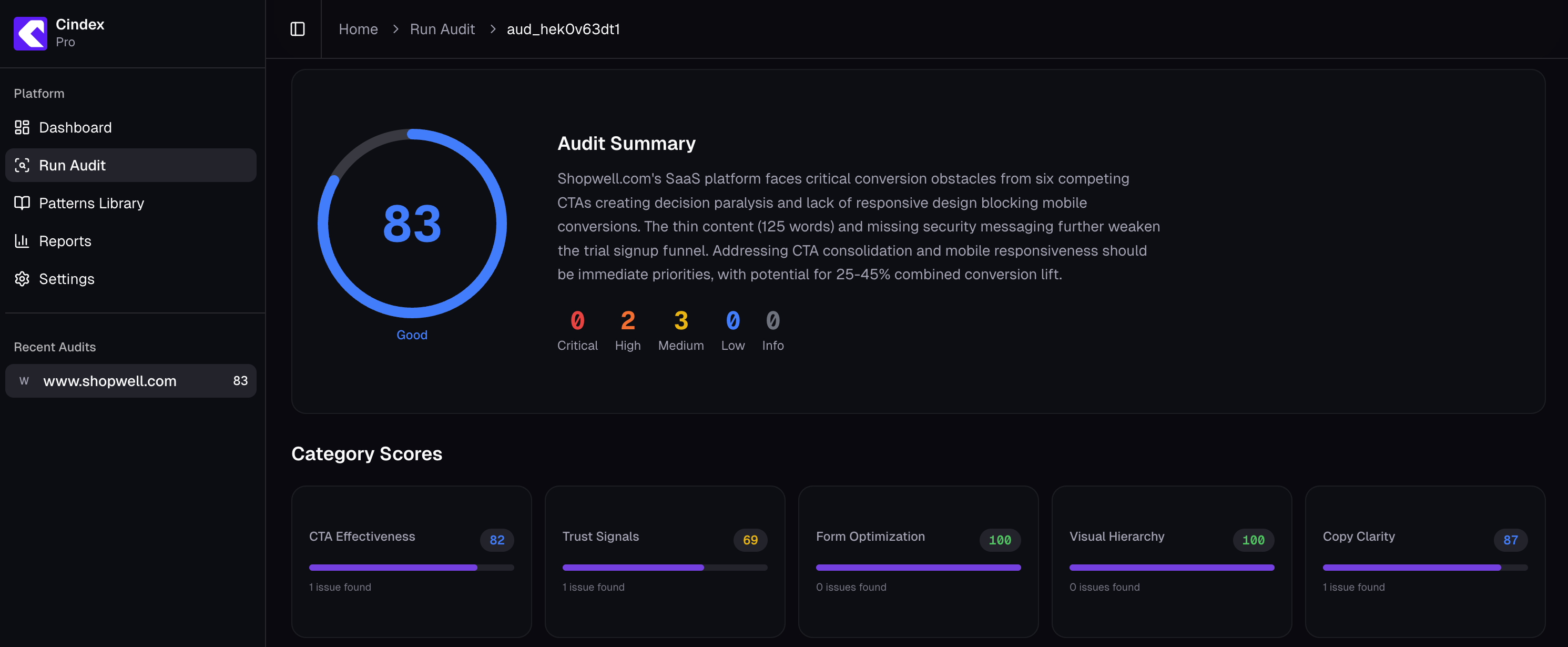
Task: Open Settings using the gear icon
Action: 23,279
